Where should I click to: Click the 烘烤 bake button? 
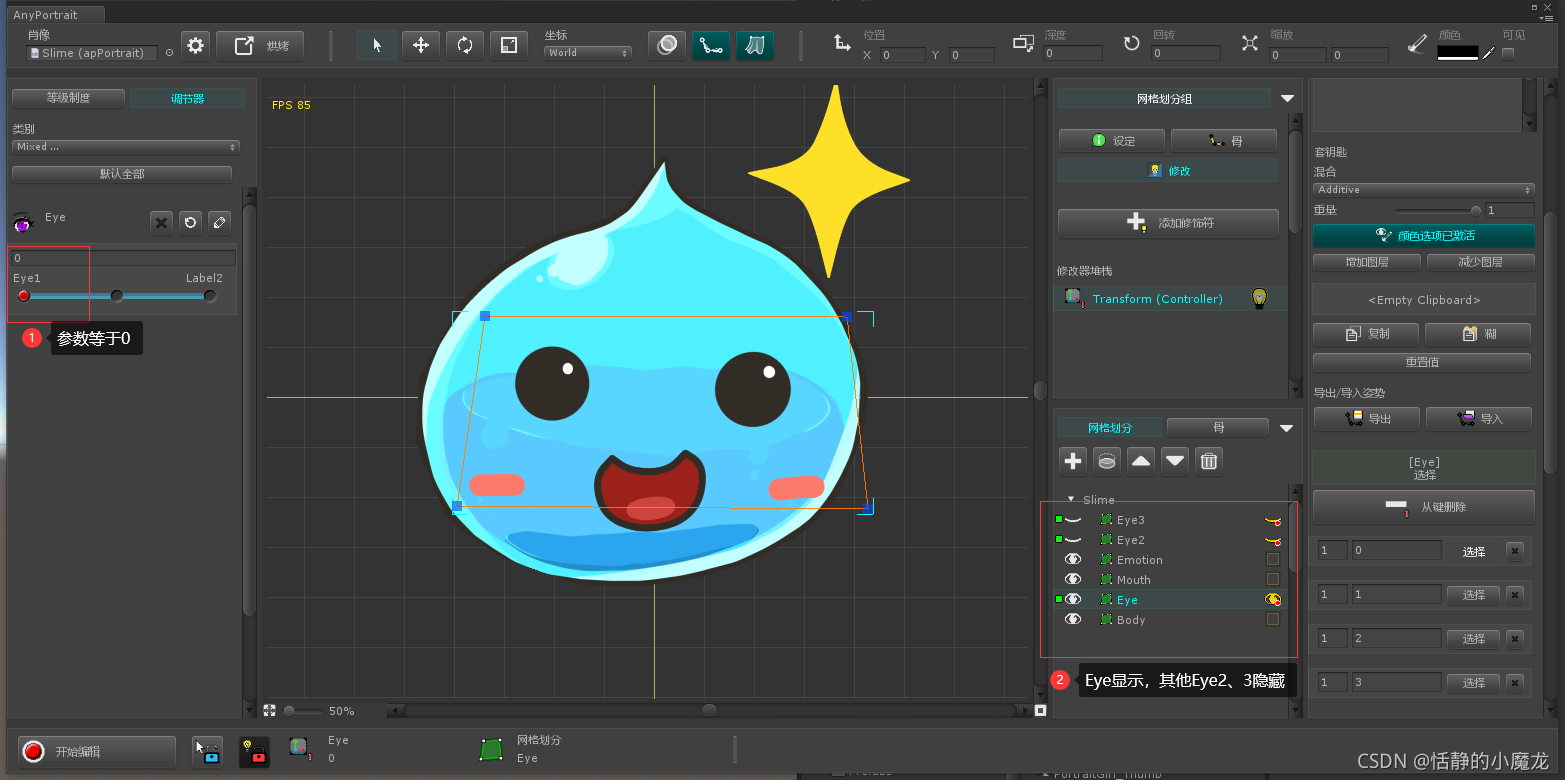(x=260, y=46)
